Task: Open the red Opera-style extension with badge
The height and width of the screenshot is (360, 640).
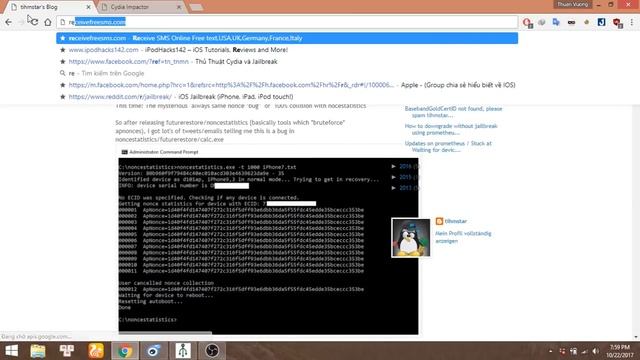Action: point(527,22)
